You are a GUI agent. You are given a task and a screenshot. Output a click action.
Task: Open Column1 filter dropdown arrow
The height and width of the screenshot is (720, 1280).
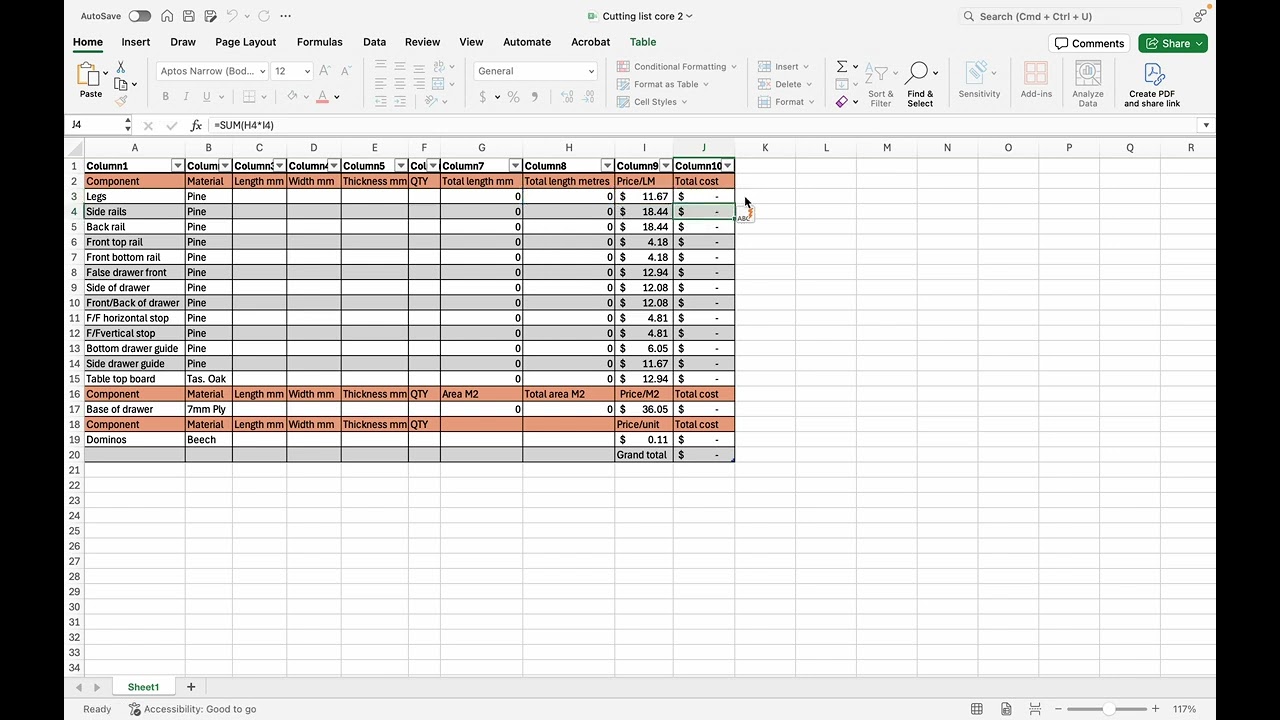click(178, 166)
